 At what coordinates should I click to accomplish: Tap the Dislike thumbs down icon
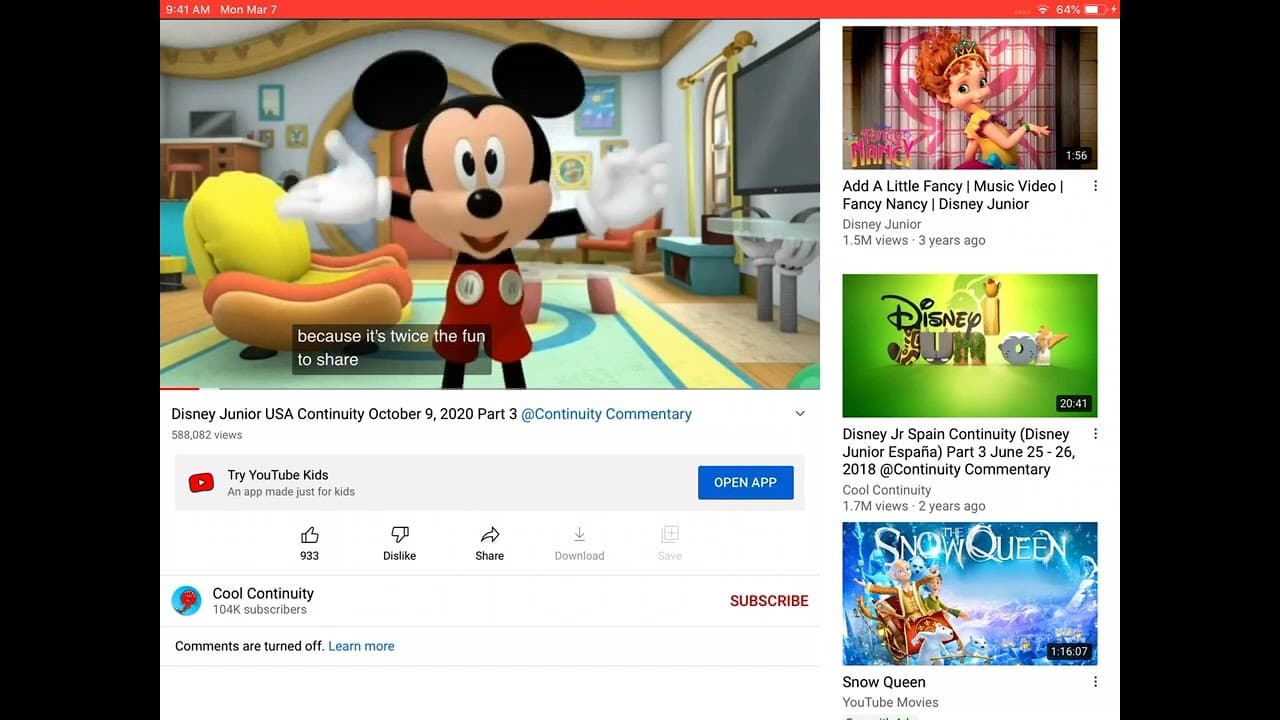(x=400, y=535)
